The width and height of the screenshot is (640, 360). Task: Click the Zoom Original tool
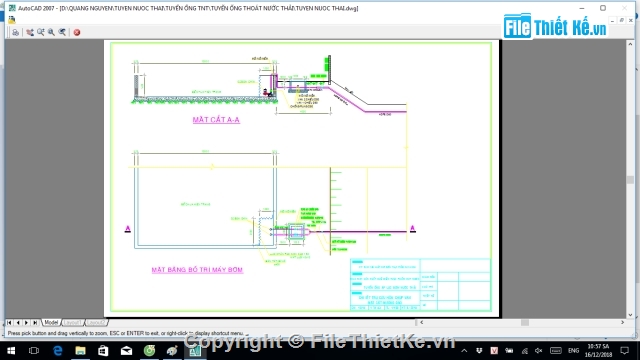coord(62,32)
